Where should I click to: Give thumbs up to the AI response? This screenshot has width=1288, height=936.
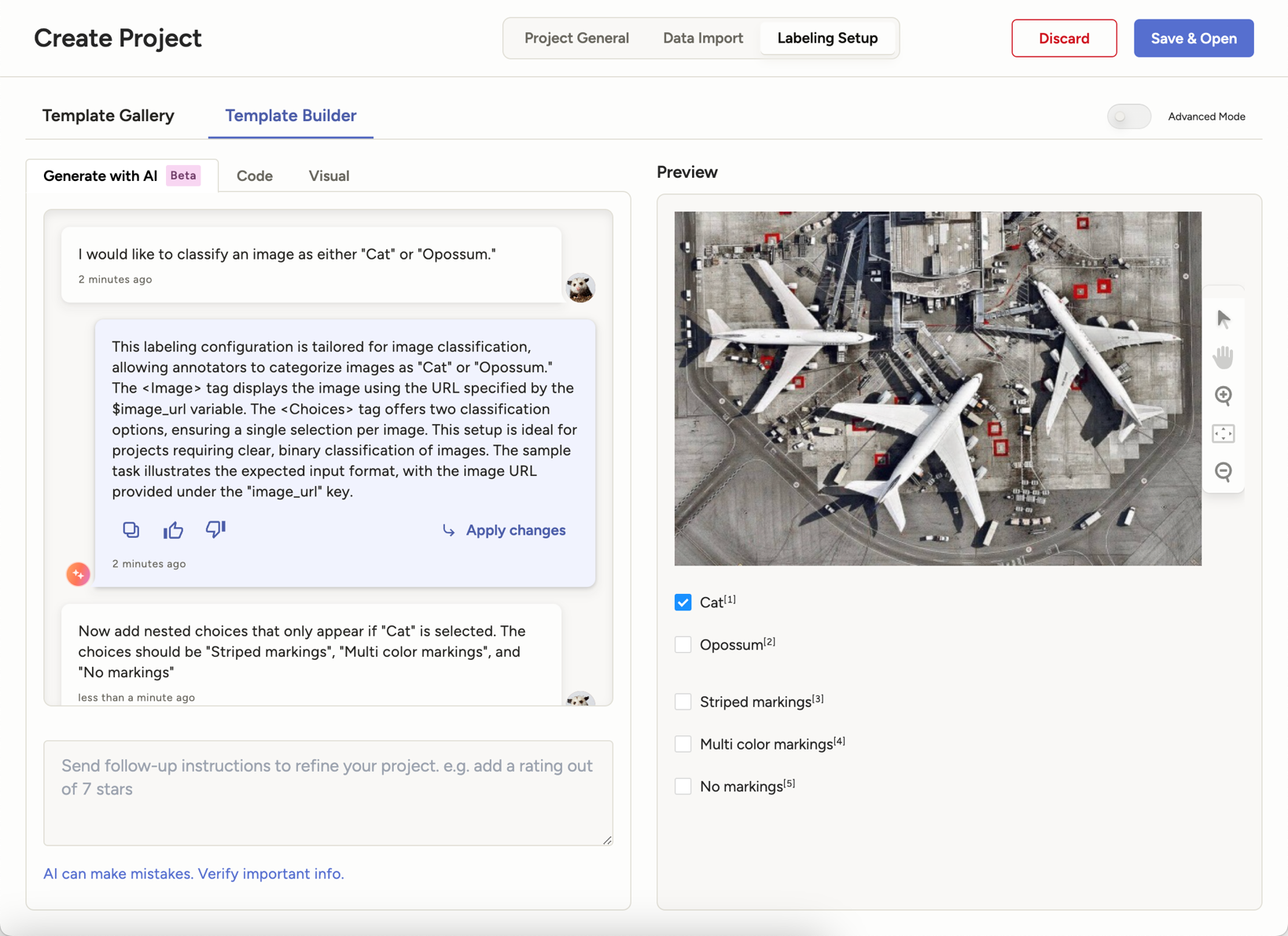[x=173, y=529]
